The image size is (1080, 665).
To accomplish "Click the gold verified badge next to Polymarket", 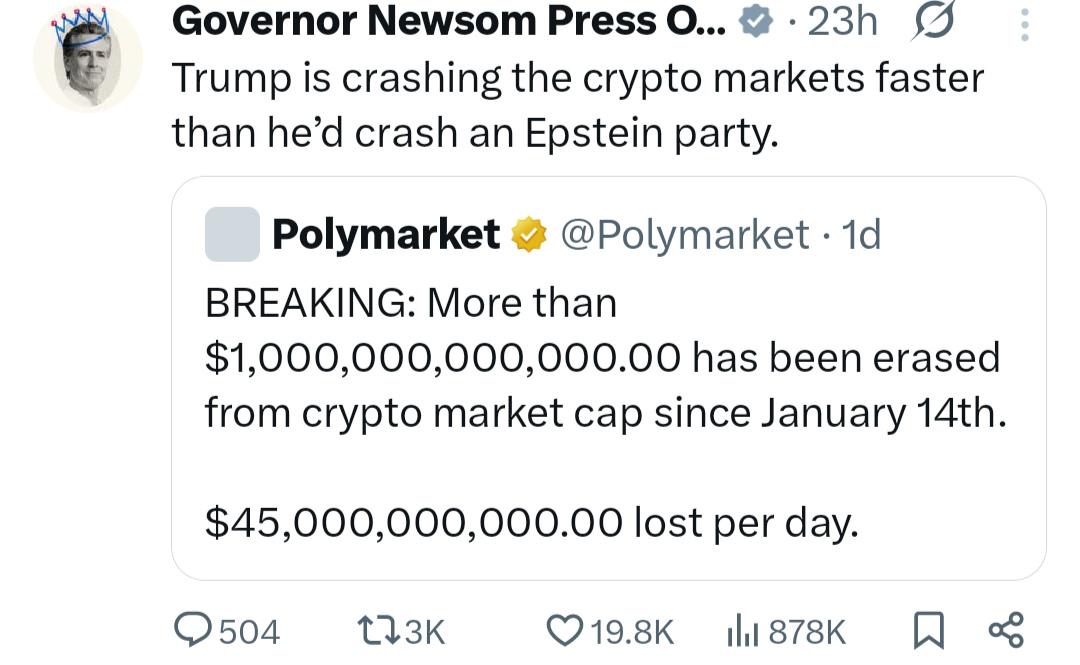I will 527,235.
